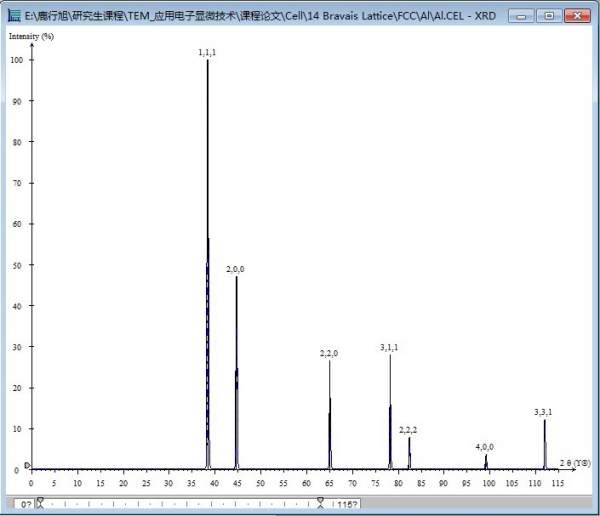Image resolution: width=600 pixels, height=516 pixels.
Task: Click the 2,2,0 peak label
Action: [329, 353]
